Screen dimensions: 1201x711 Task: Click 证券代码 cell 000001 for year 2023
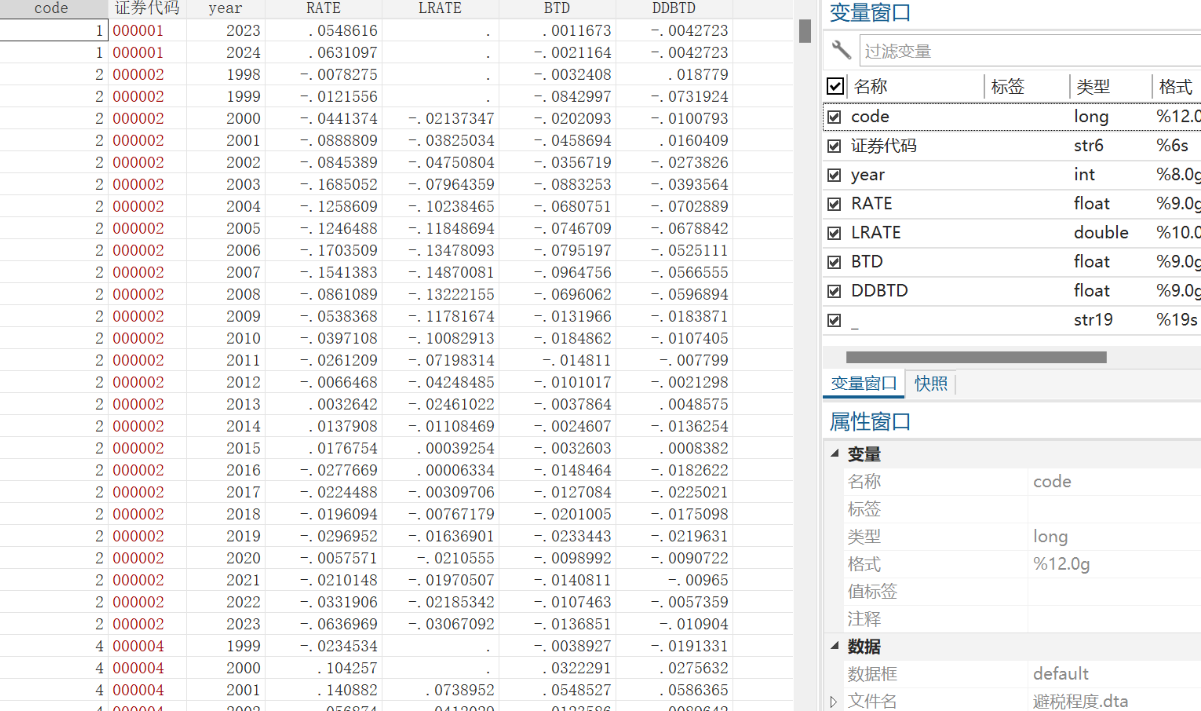pos(147,31)
